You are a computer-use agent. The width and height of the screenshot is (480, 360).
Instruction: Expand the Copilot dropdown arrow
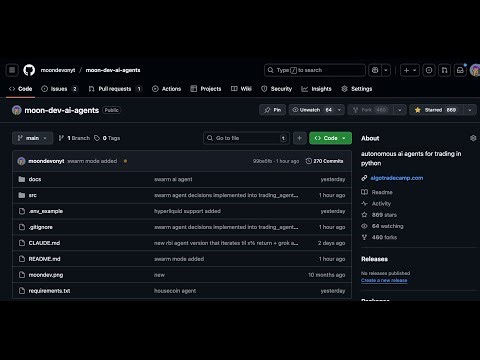coord(386,70)
